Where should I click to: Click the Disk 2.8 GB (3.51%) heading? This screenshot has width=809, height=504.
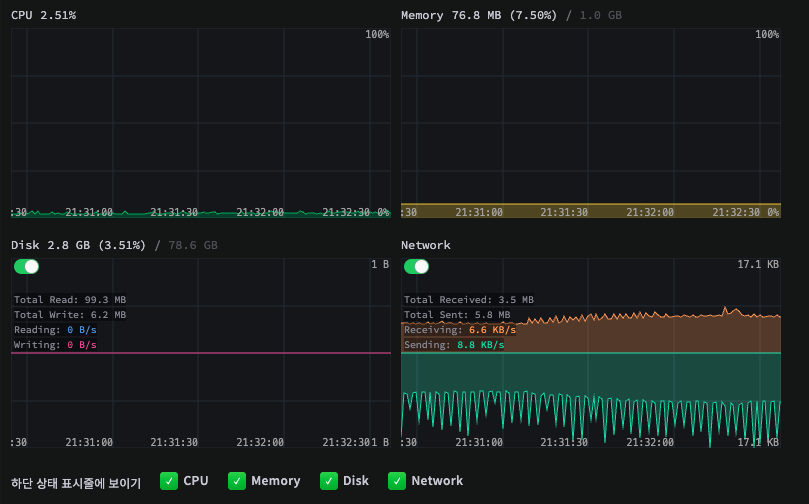(x=78, y=245)
